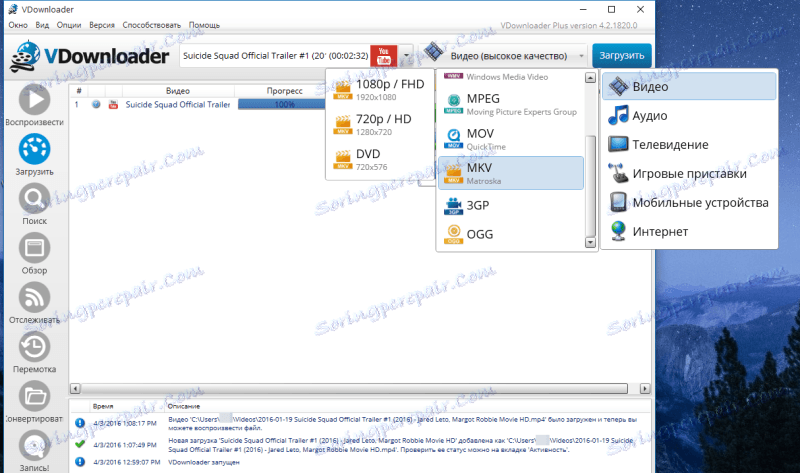The width and height of the screenshot is (800, 473).
Task: Click the green checkmark log icon
Action: 80,444
